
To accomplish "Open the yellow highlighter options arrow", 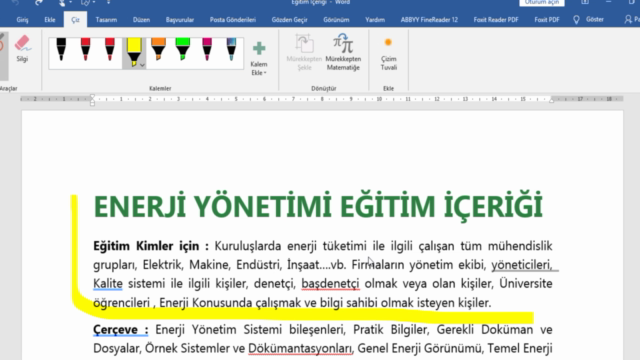I will 142,65.
